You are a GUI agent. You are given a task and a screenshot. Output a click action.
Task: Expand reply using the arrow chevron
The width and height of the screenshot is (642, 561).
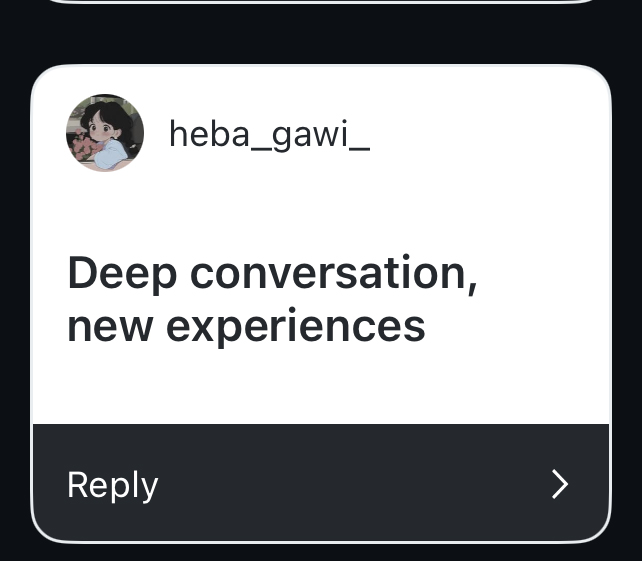[x=560, y=484]
